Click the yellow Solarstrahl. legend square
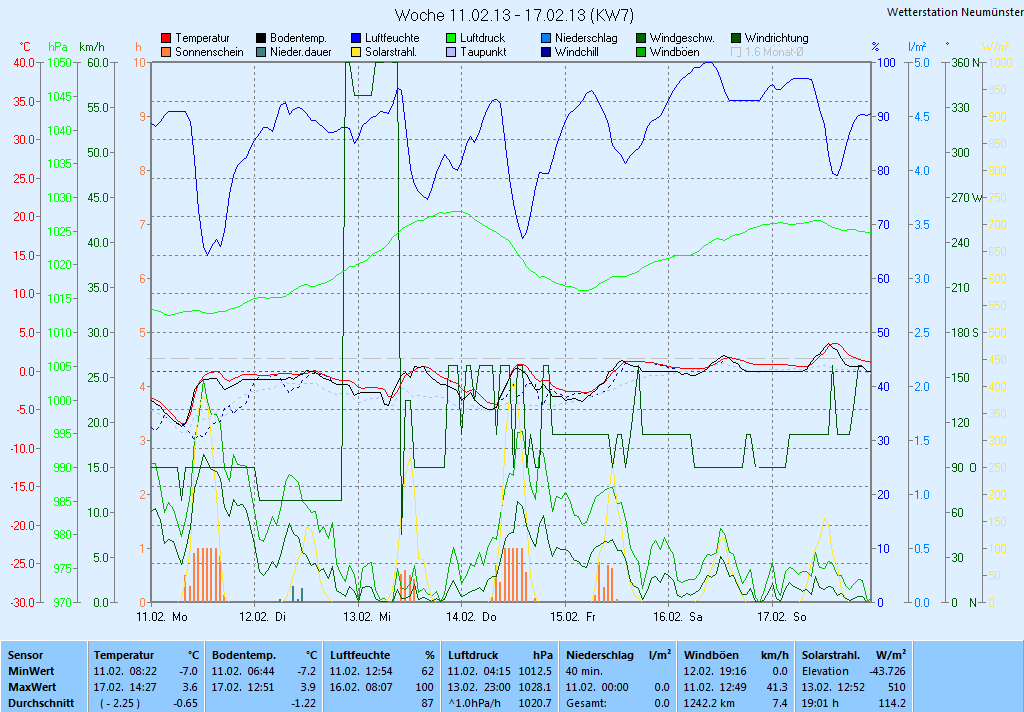Image resolution: width=1024 pixels, height=712 pixels. 356,52
